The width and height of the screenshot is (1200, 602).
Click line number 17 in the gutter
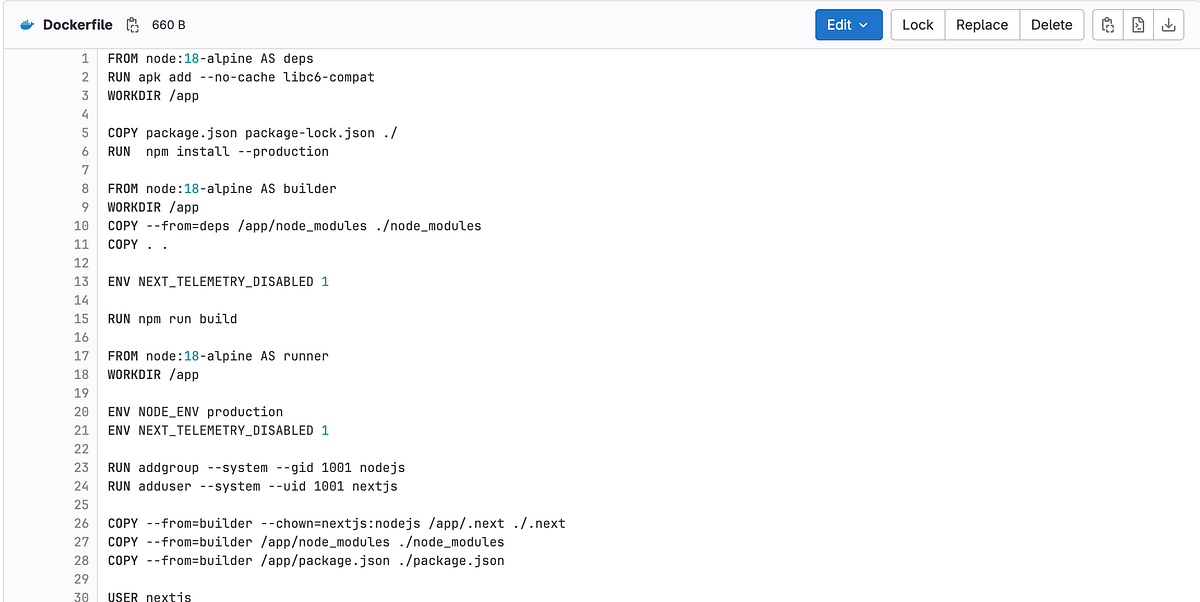[81, 355]
